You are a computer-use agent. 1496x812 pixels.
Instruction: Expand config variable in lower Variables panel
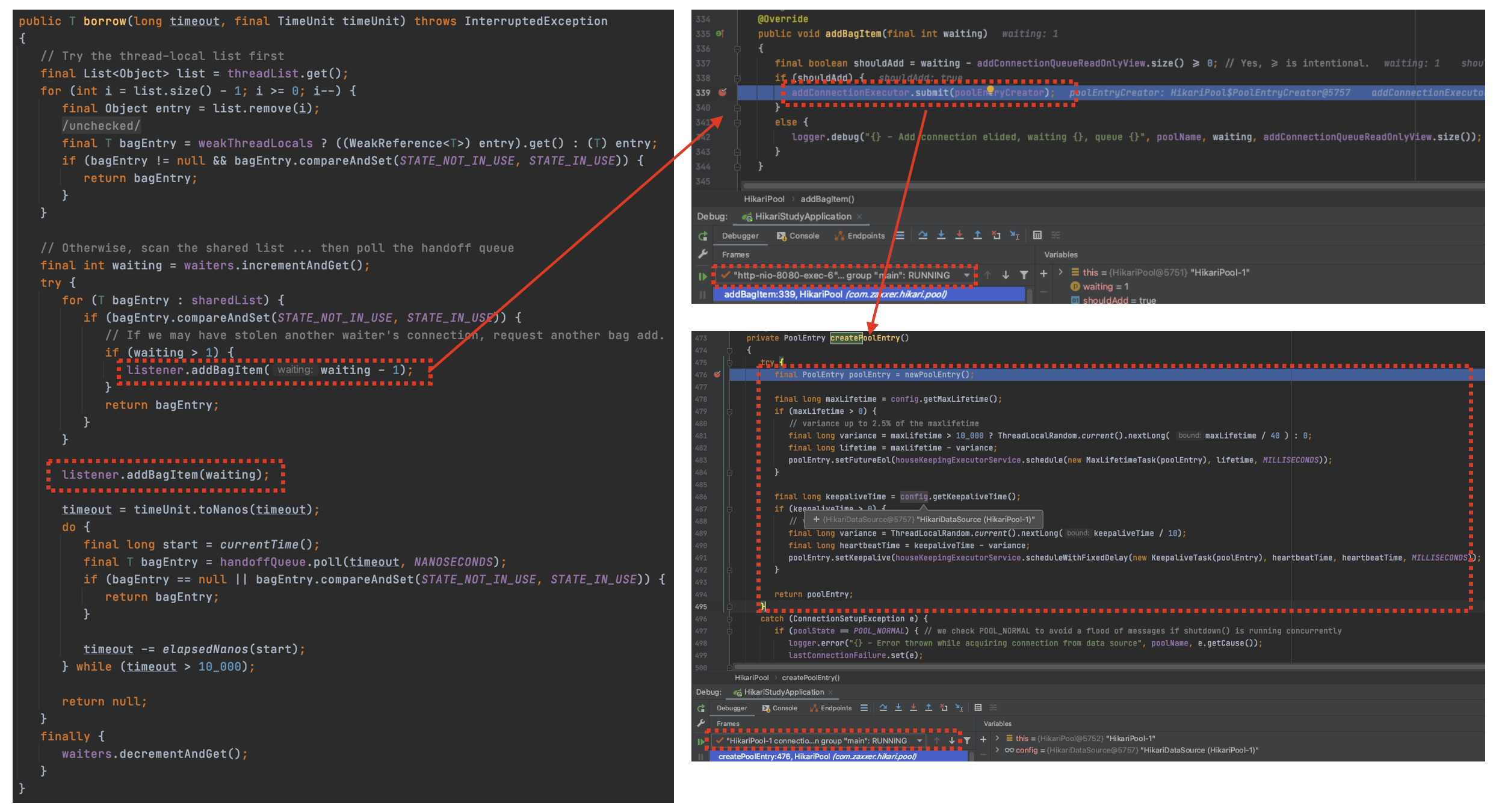pyautogui.click(x=998, y=750)
